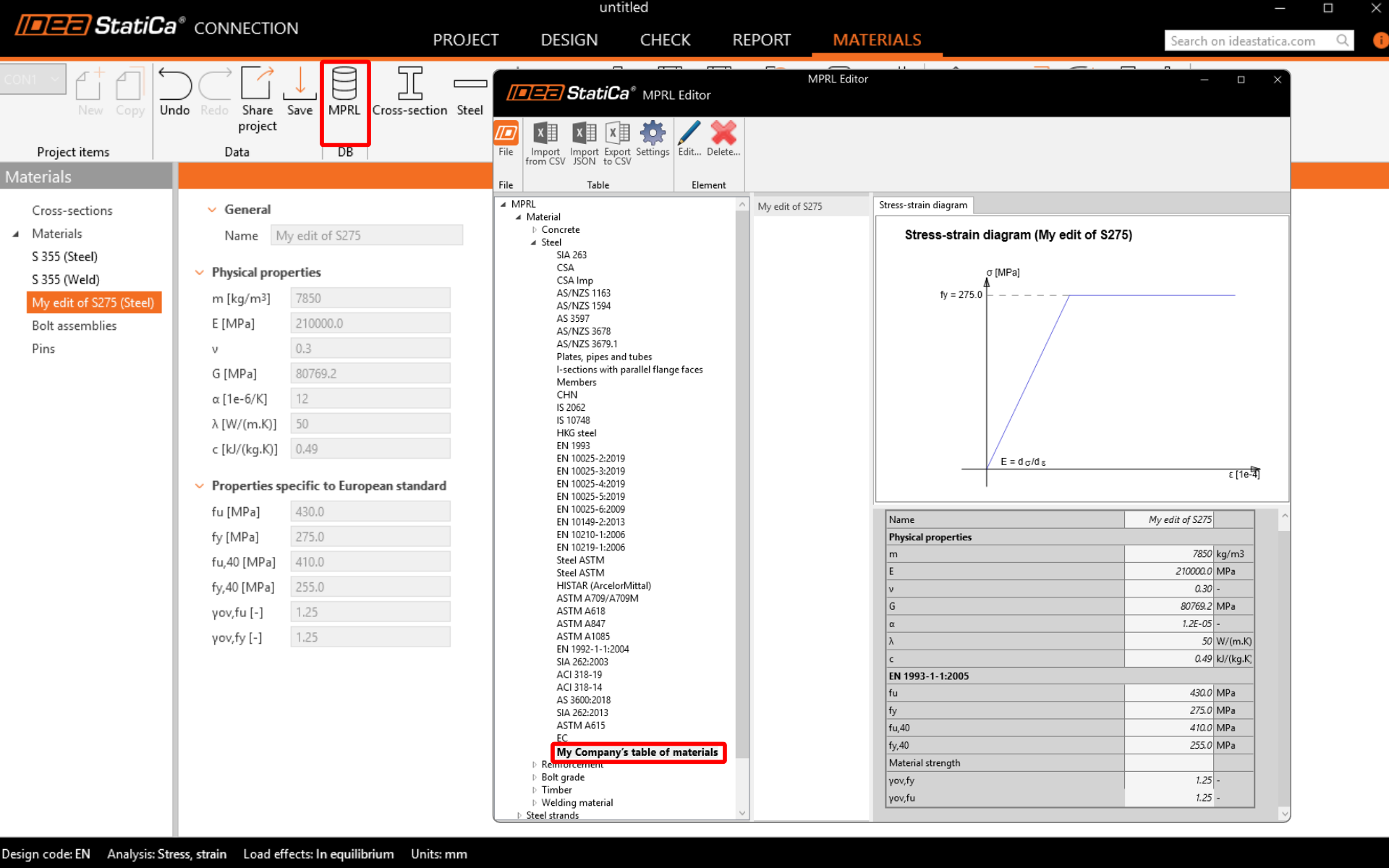Click the fu [MPa] value field
Viewport: 1389px width, 868px height.
(370, 512)
